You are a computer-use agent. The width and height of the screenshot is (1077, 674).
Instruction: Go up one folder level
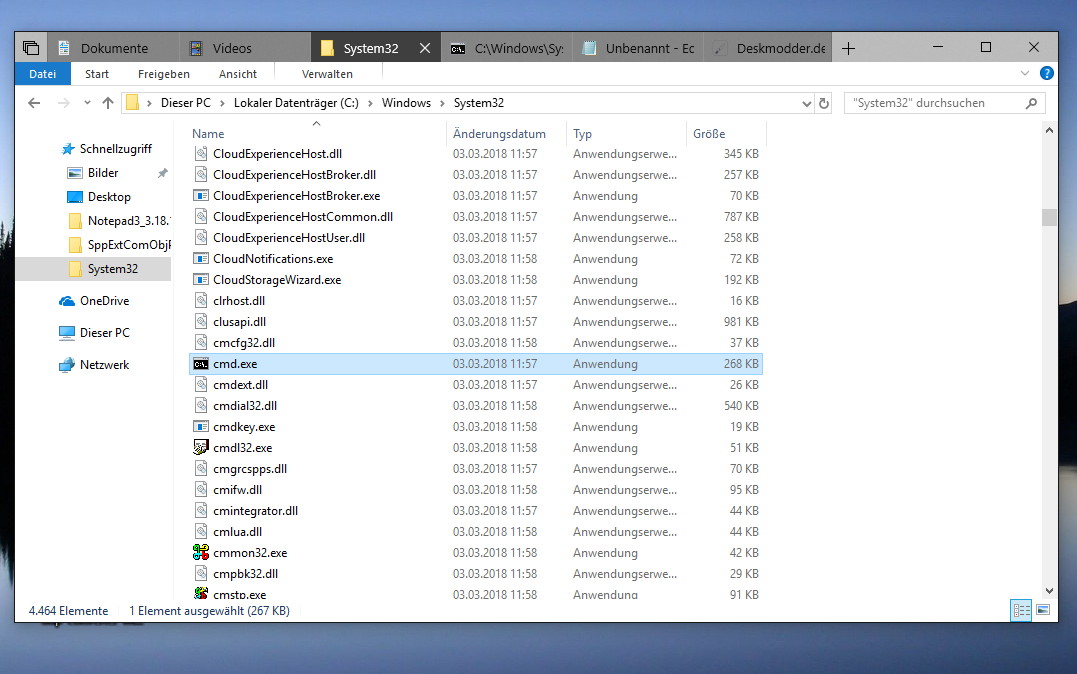pyautogui.click(x=108, y=103)
